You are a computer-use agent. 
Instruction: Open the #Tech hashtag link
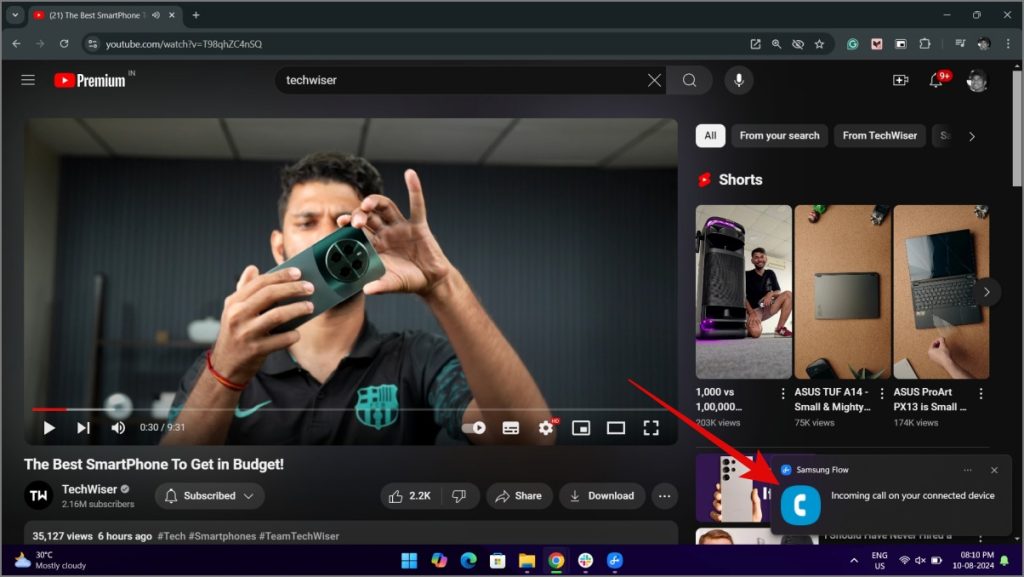(x=171, y=536)
